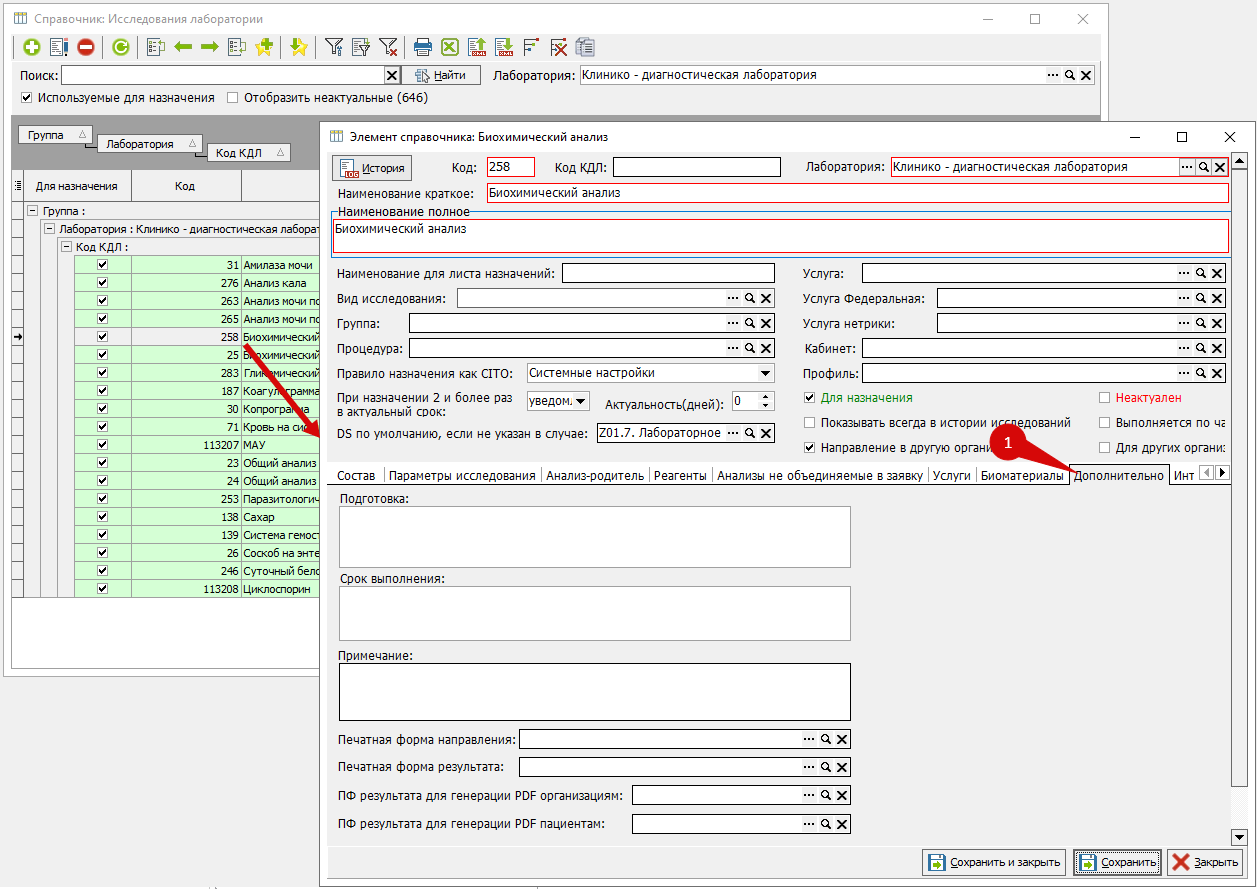Click the export to Excel icon

(x=450, y=47)
